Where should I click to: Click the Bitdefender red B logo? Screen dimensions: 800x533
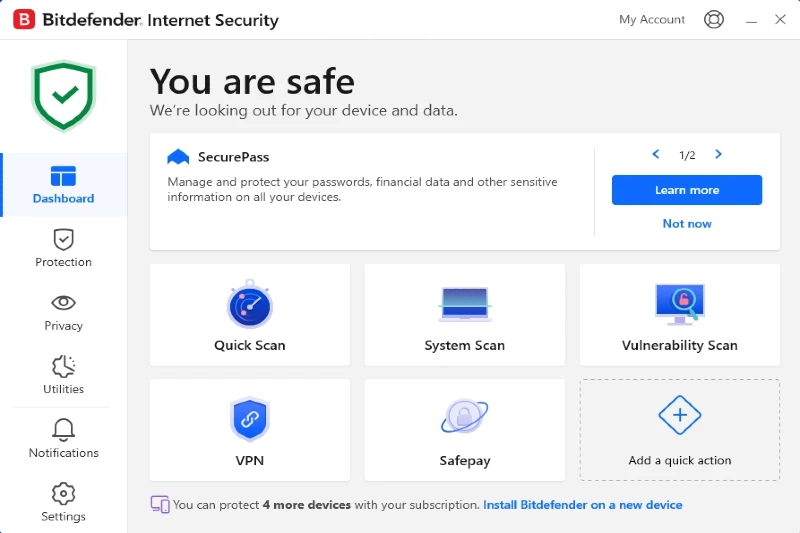pyautogui.click(x=24, y=20)
